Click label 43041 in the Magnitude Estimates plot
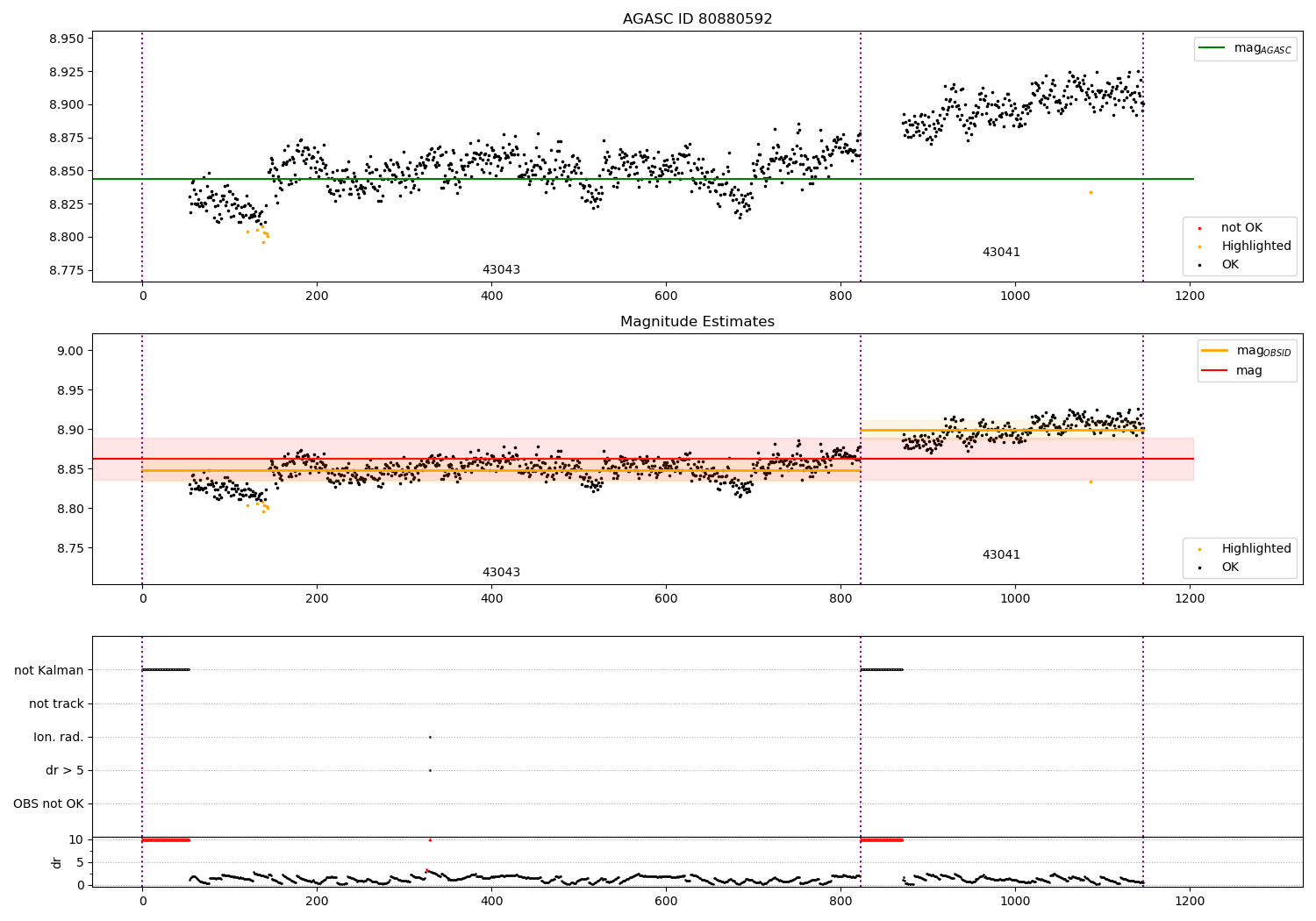Screen dimensions: 1316x921 (x=1001, y=555)
